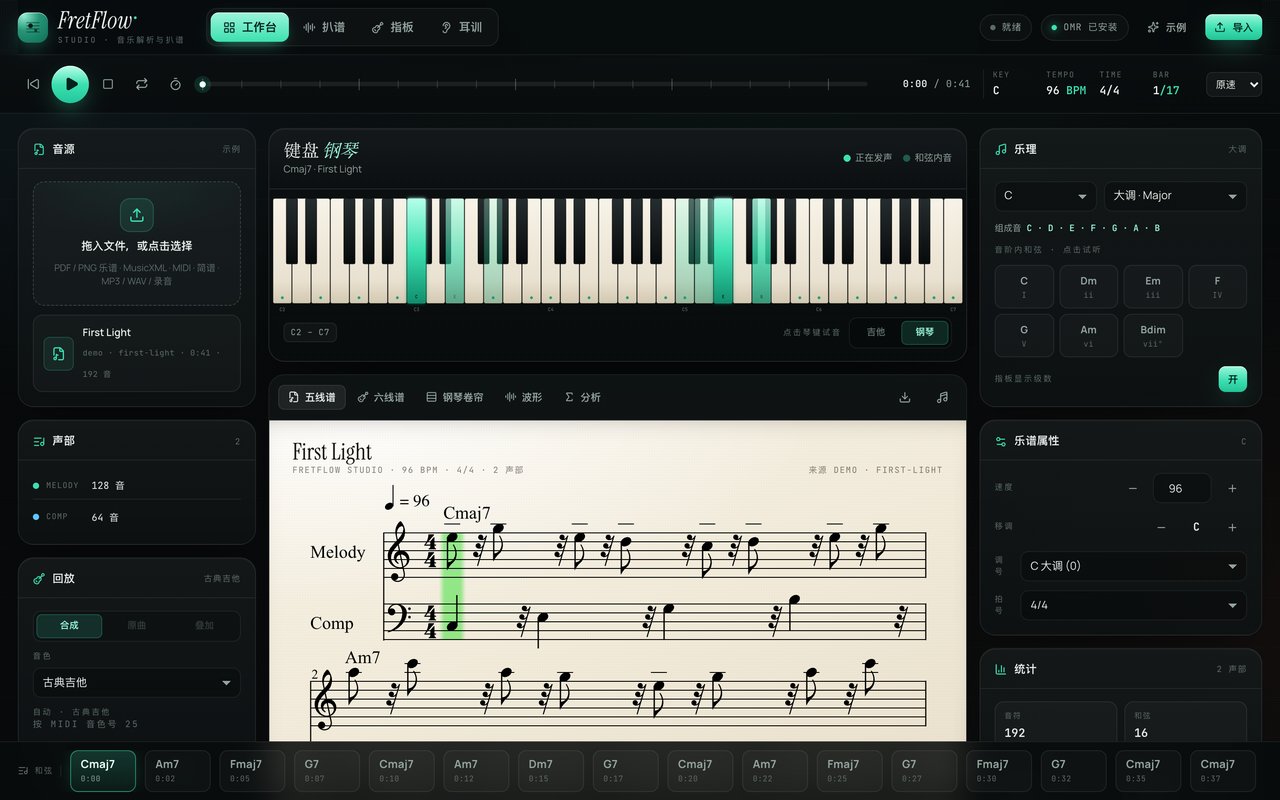
Task: Open the key root C dropdown
Action: [1045, 196]
